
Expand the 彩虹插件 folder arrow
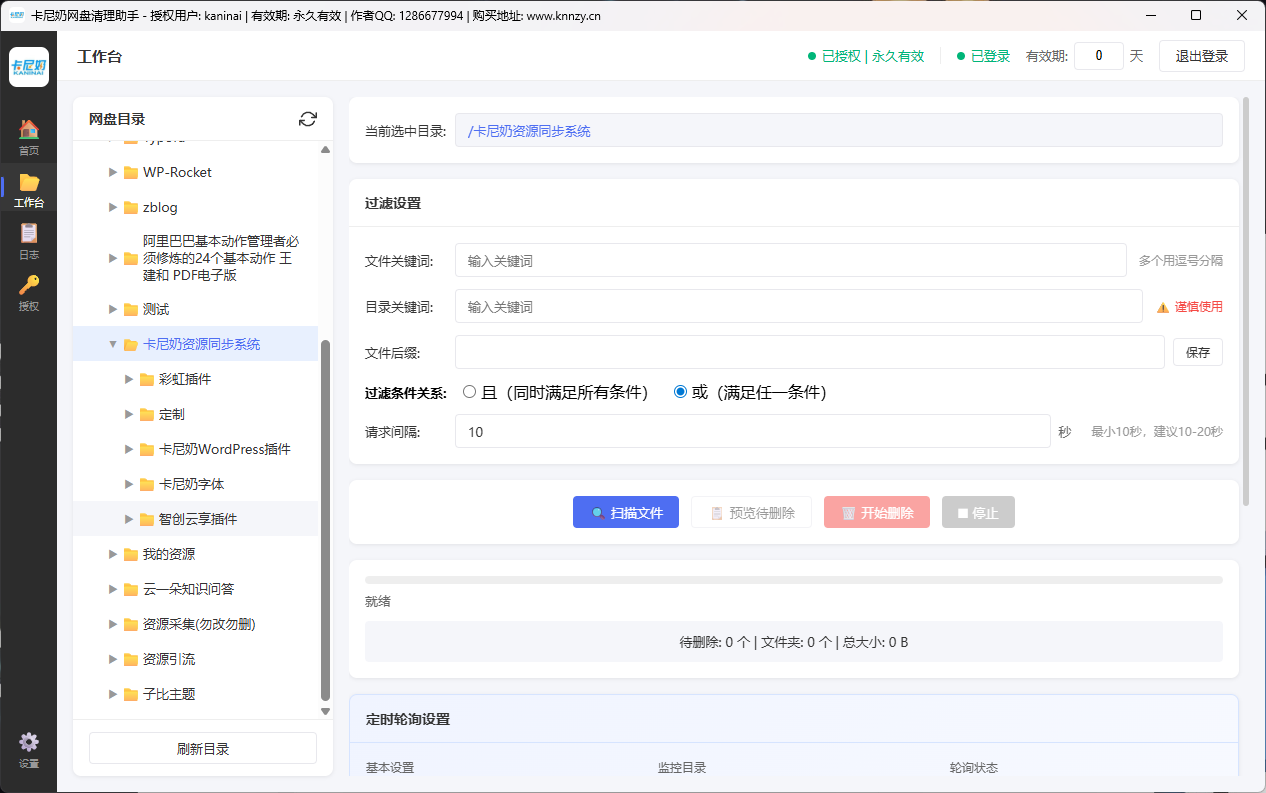(129, 379)
